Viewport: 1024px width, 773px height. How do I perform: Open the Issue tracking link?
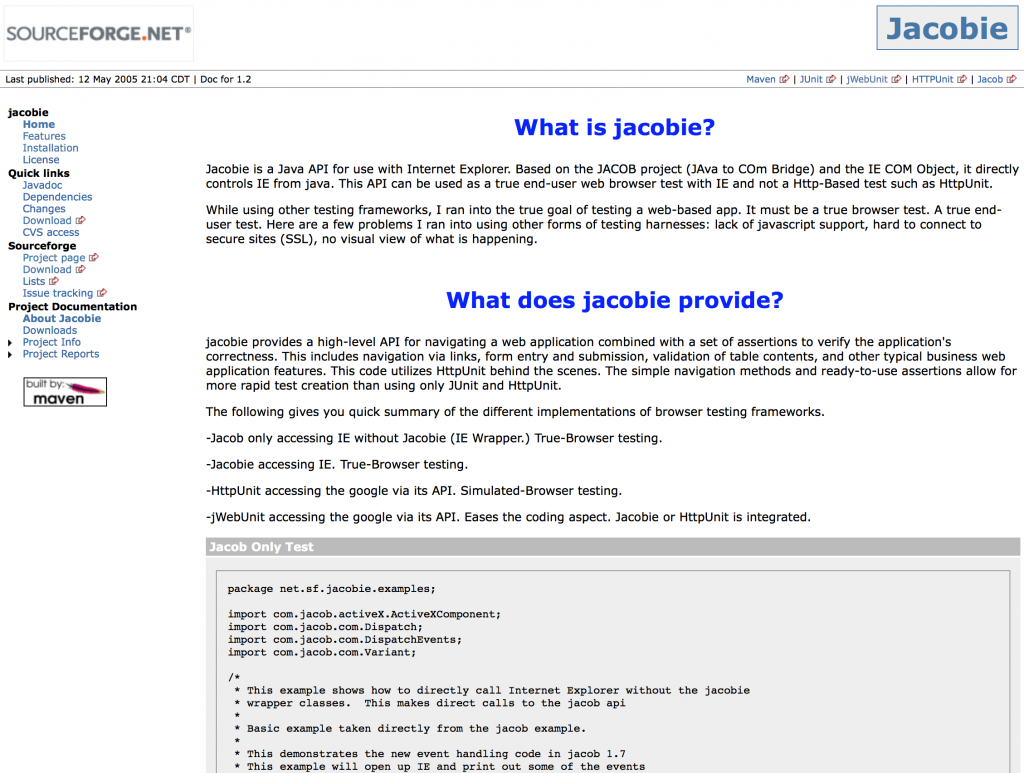click(x=57, y=293)
